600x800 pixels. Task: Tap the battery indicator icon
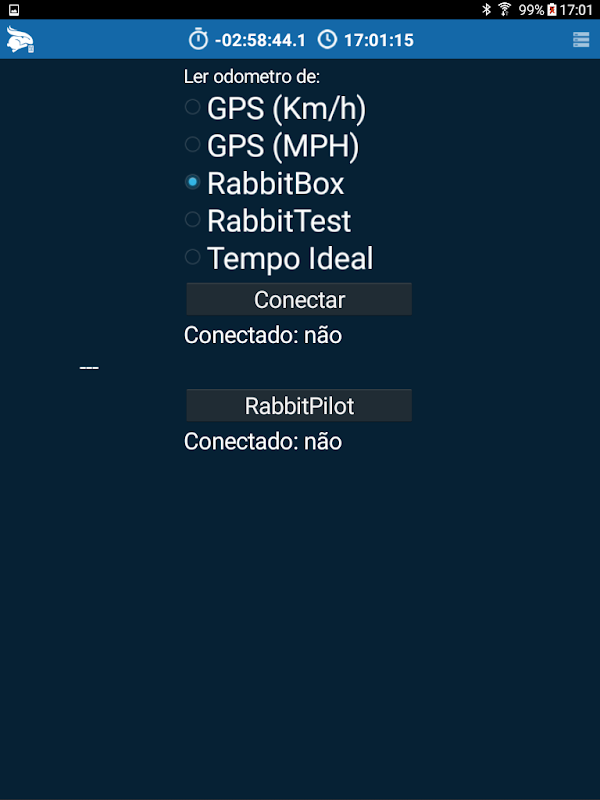(x=553, y=9)
